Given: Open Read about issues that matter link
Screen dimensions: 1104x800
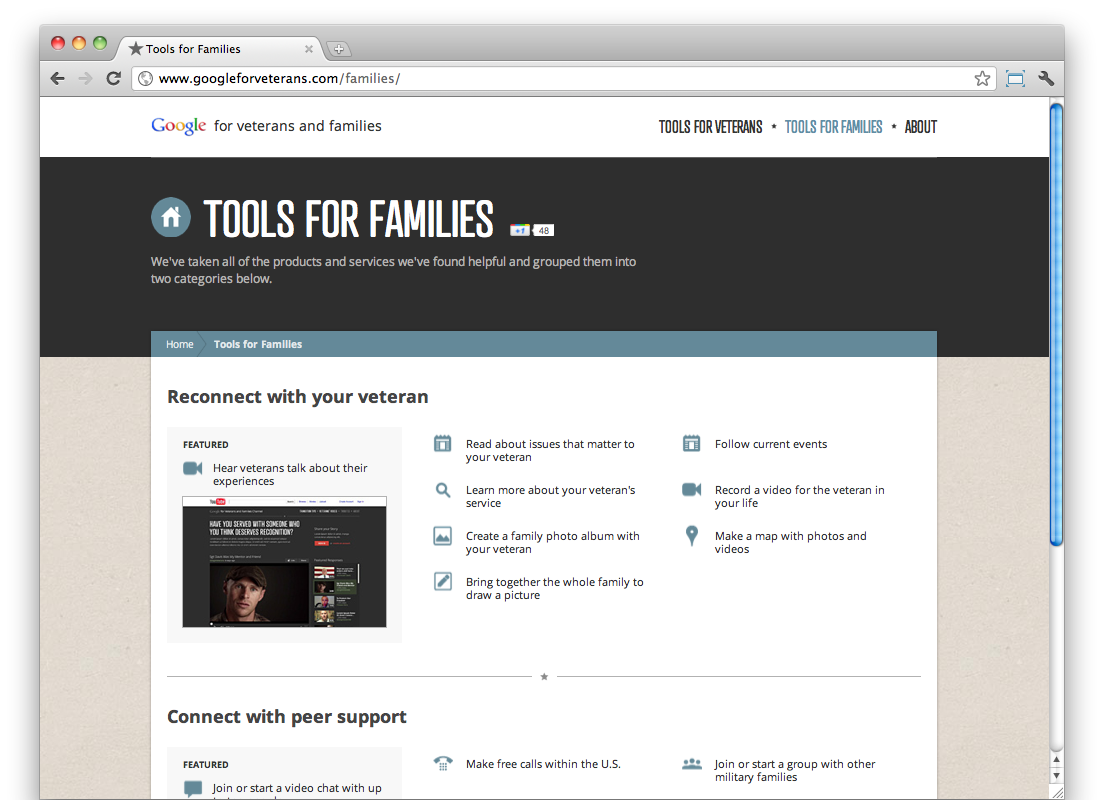Looking at the screenshot, I should [x=550, y=451].
